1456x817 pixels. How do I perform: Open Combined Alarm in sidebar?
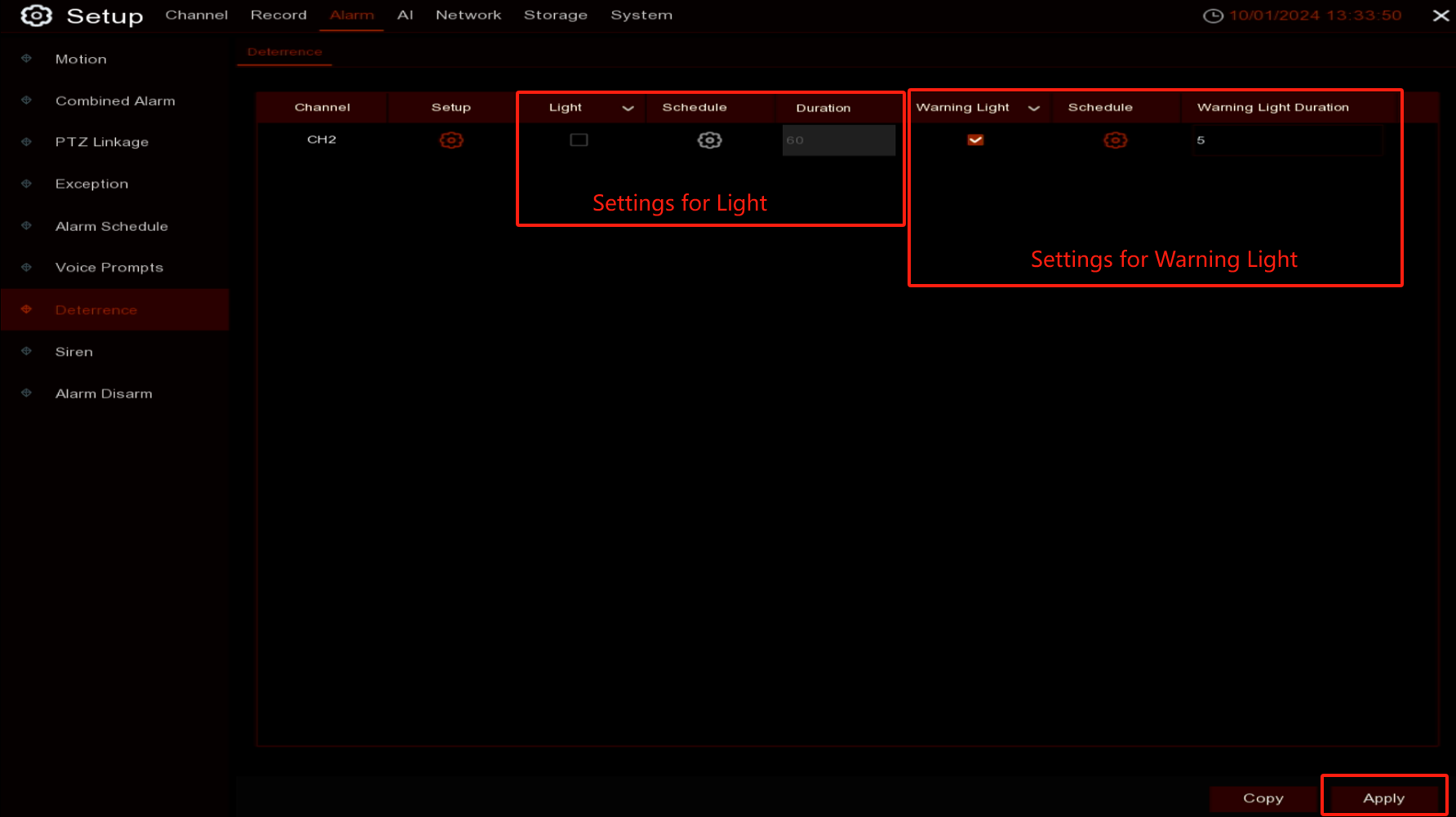point(115,101)
